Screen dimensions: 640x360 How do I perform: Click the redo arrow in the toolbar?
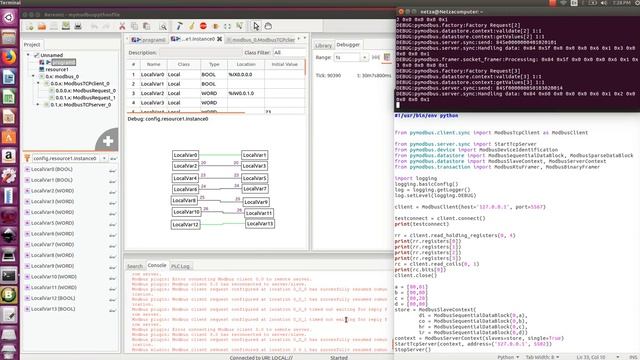(106, 26)
